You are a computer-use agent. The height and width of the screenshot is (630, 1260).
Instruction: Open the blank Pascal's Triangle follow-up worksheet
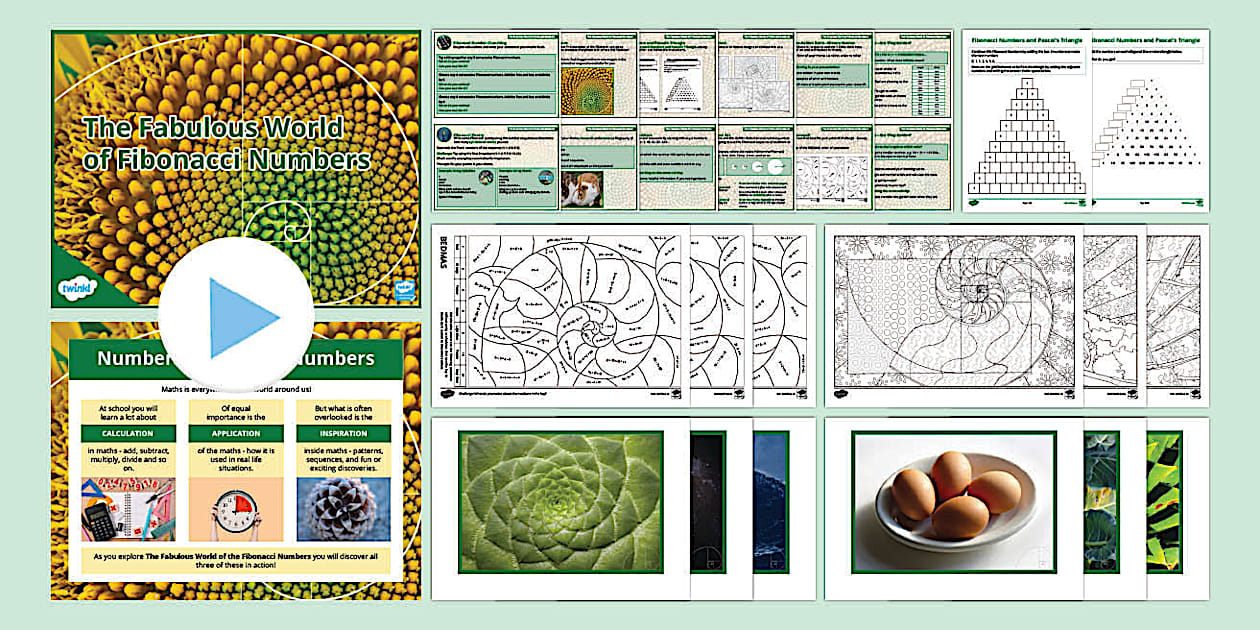click(1150, 115)
